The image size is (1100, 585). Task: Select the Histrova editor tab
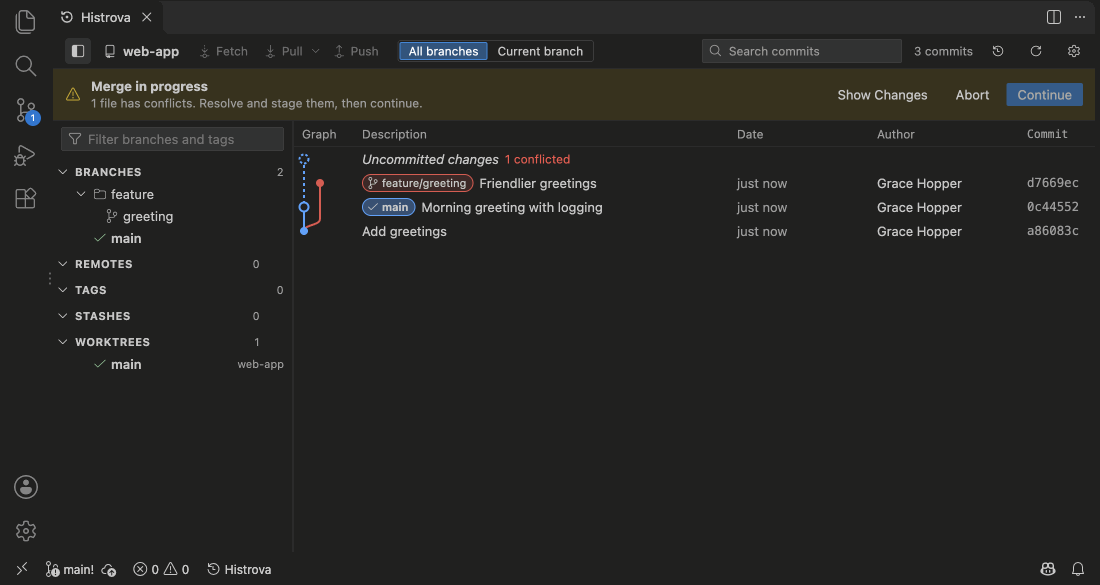(x=106, y=17)
